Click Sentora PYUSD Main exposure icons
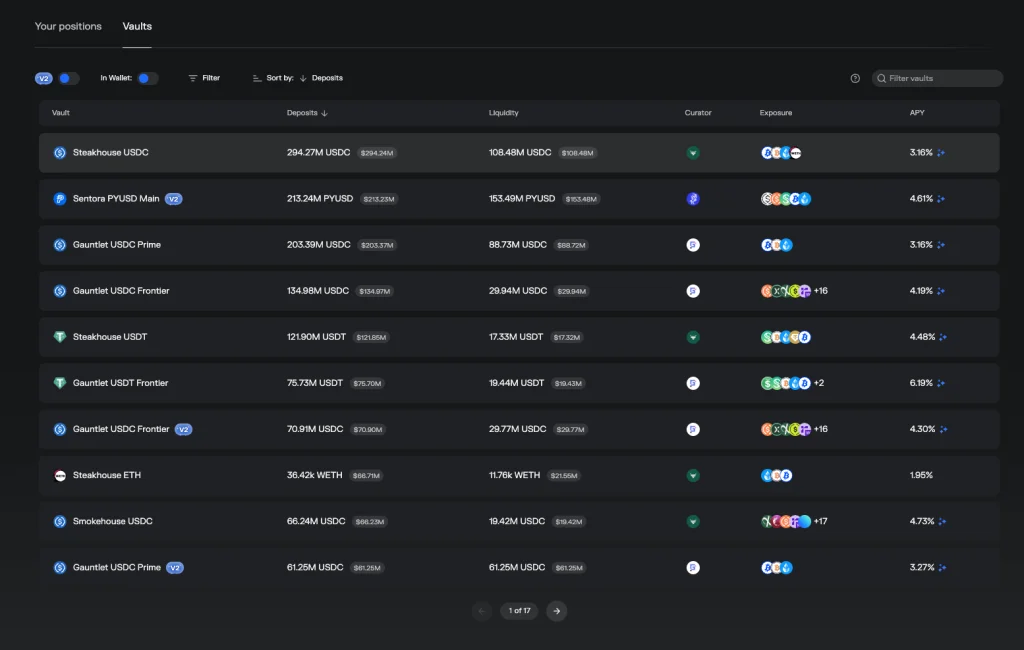Screen dimensions: 1024x650 pos(786,199)
